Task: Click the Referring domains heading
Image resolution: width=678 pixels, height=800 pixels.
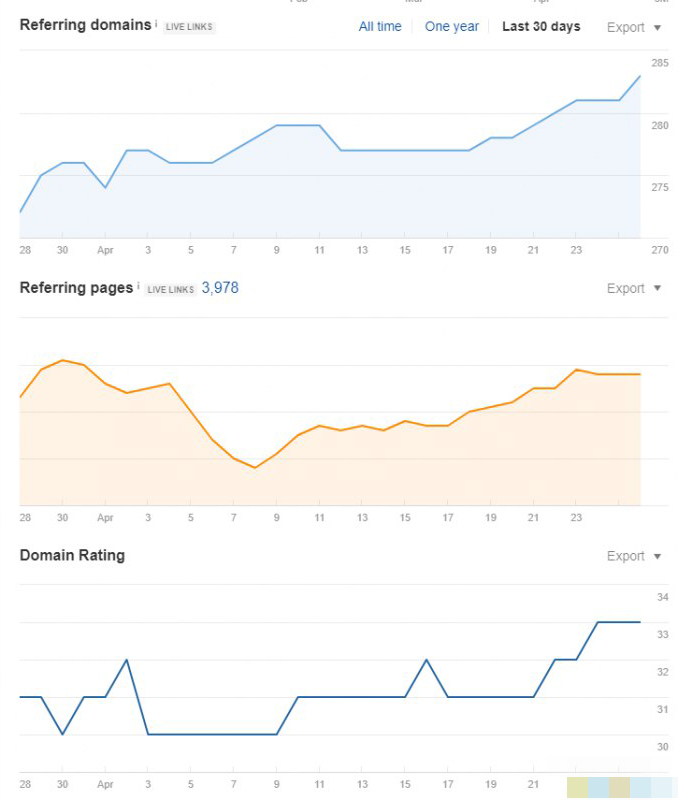Action: 85,24
